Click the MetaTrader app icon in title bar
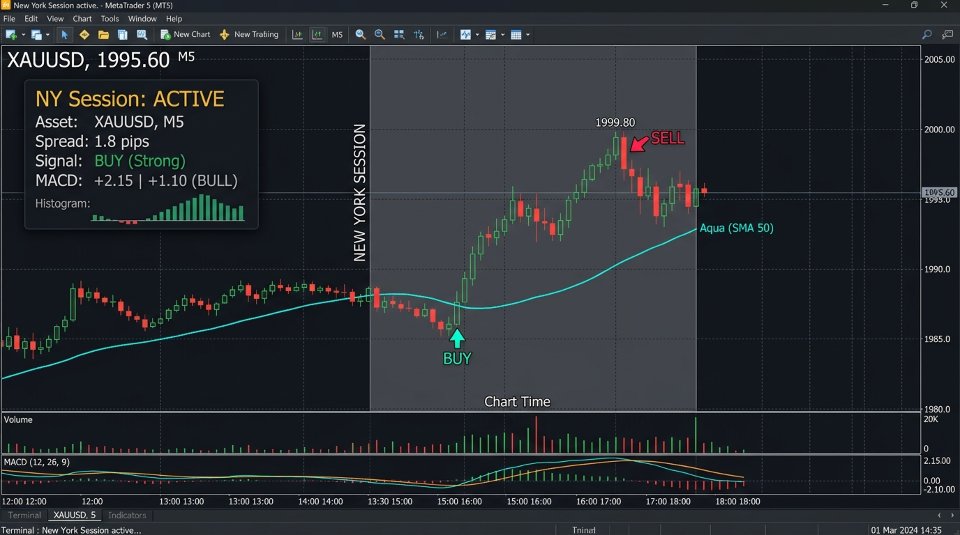The width and height of the screenshot is (960, 535). click(x=6, y=5)
